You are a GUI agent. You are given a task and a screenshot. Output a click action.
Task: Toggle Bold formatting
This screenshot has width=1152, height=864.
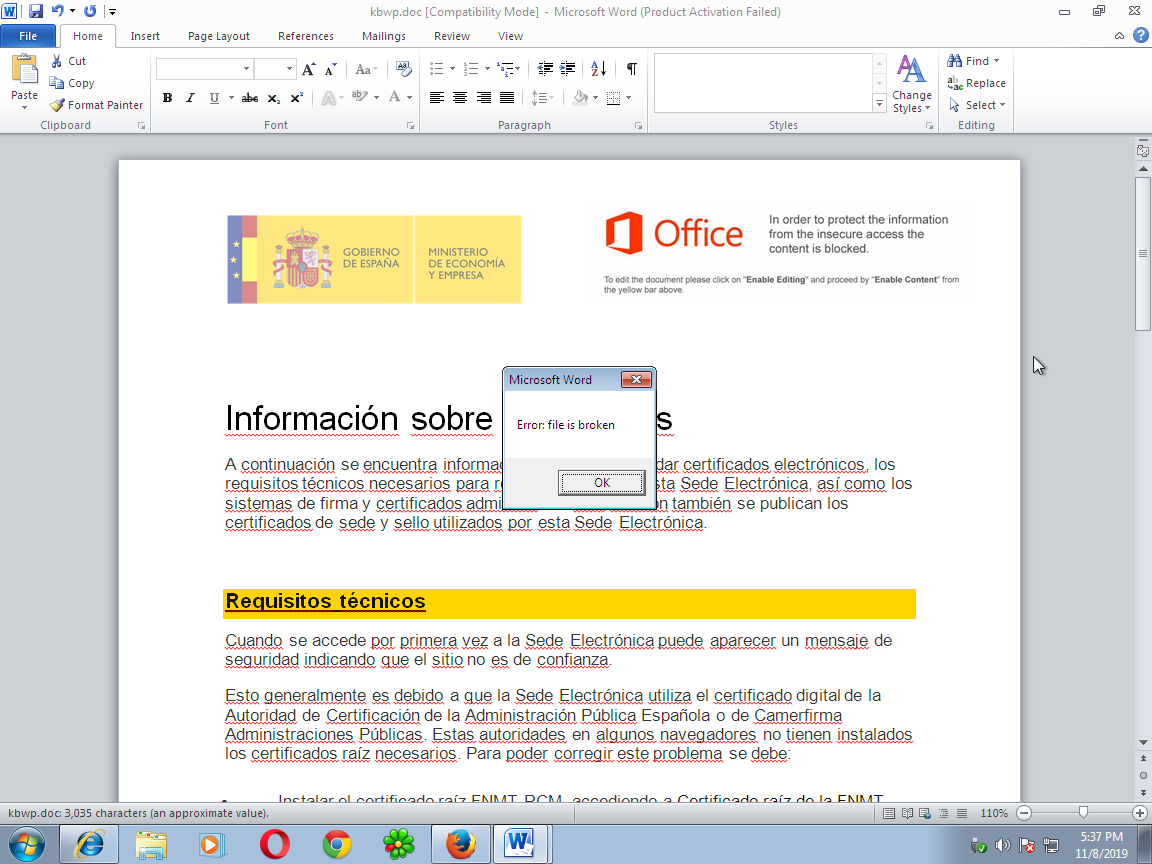(x=168, y=98)
